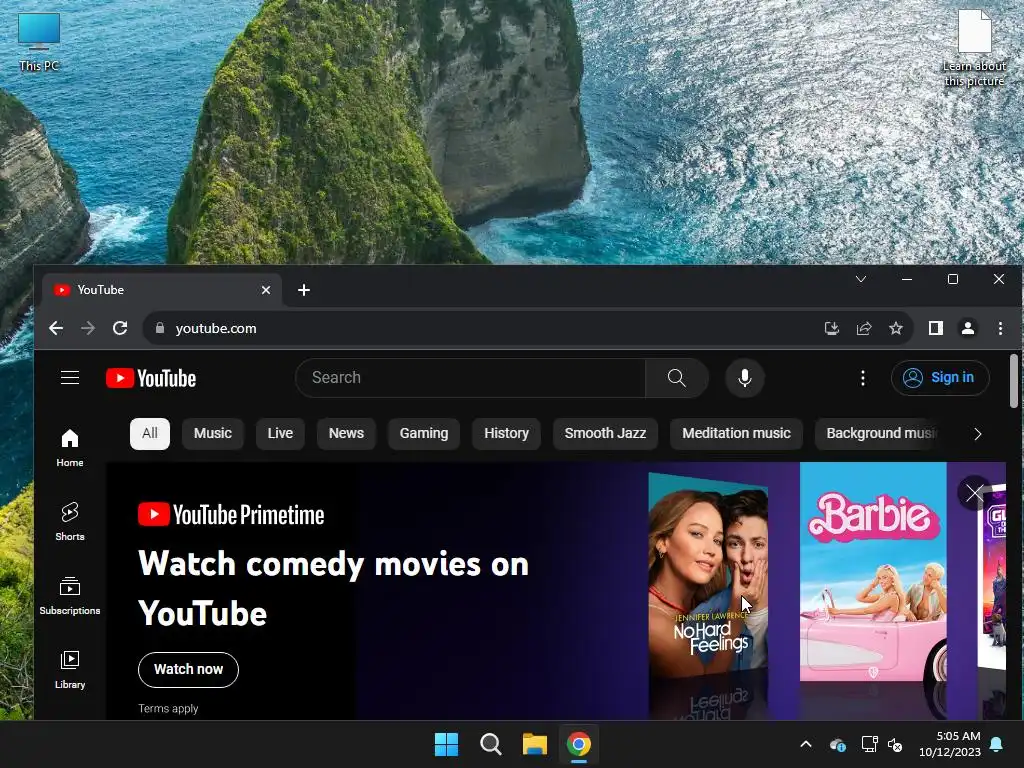Bookmark this tab with star icon
Screen dimensions: 1024x768
click(x=896, y=328)
